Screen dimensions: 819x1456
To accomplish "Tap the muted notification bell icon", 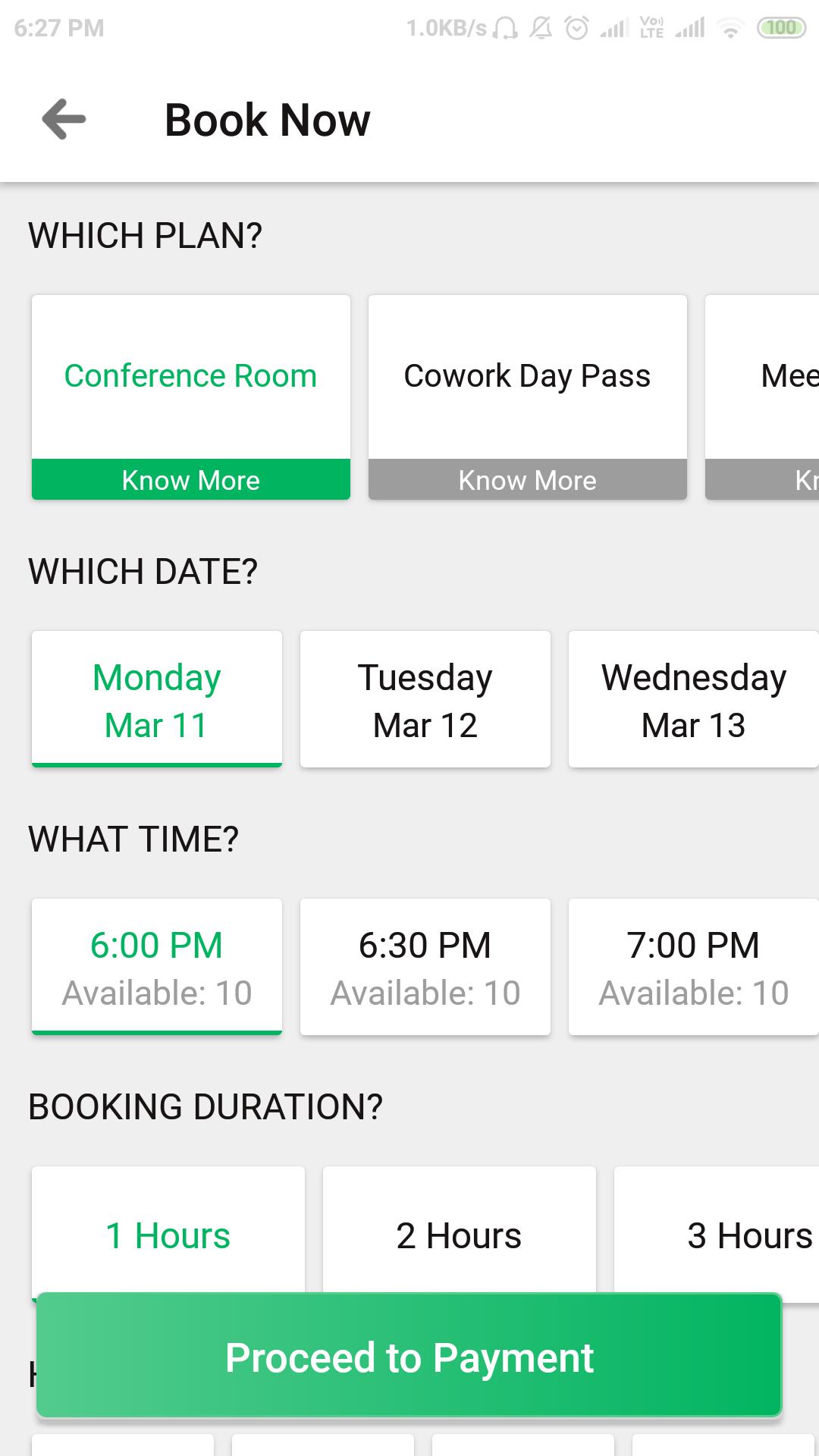I will click(x=541, y=28).
